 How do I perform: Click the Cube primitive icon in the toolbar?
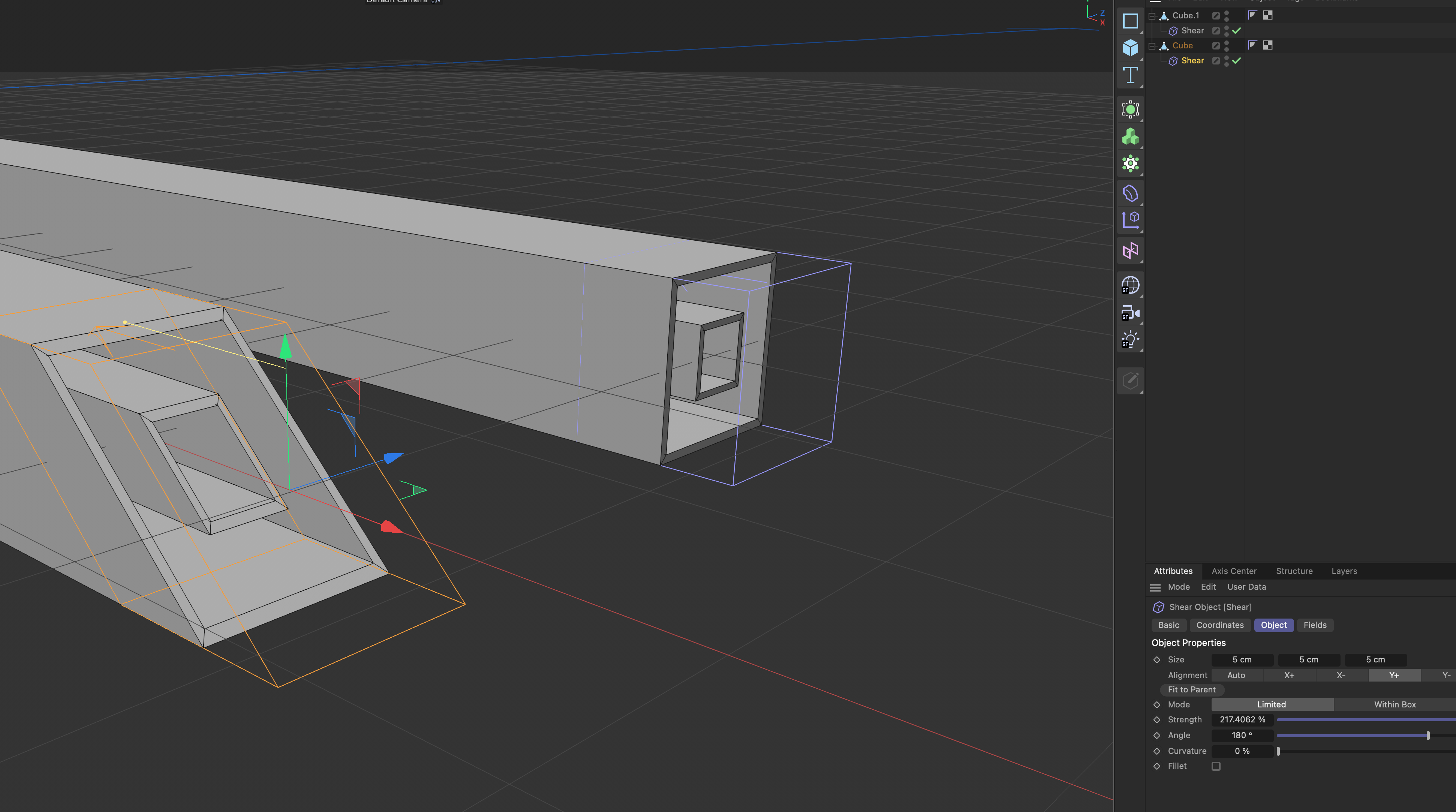[x=1130, y=48]
